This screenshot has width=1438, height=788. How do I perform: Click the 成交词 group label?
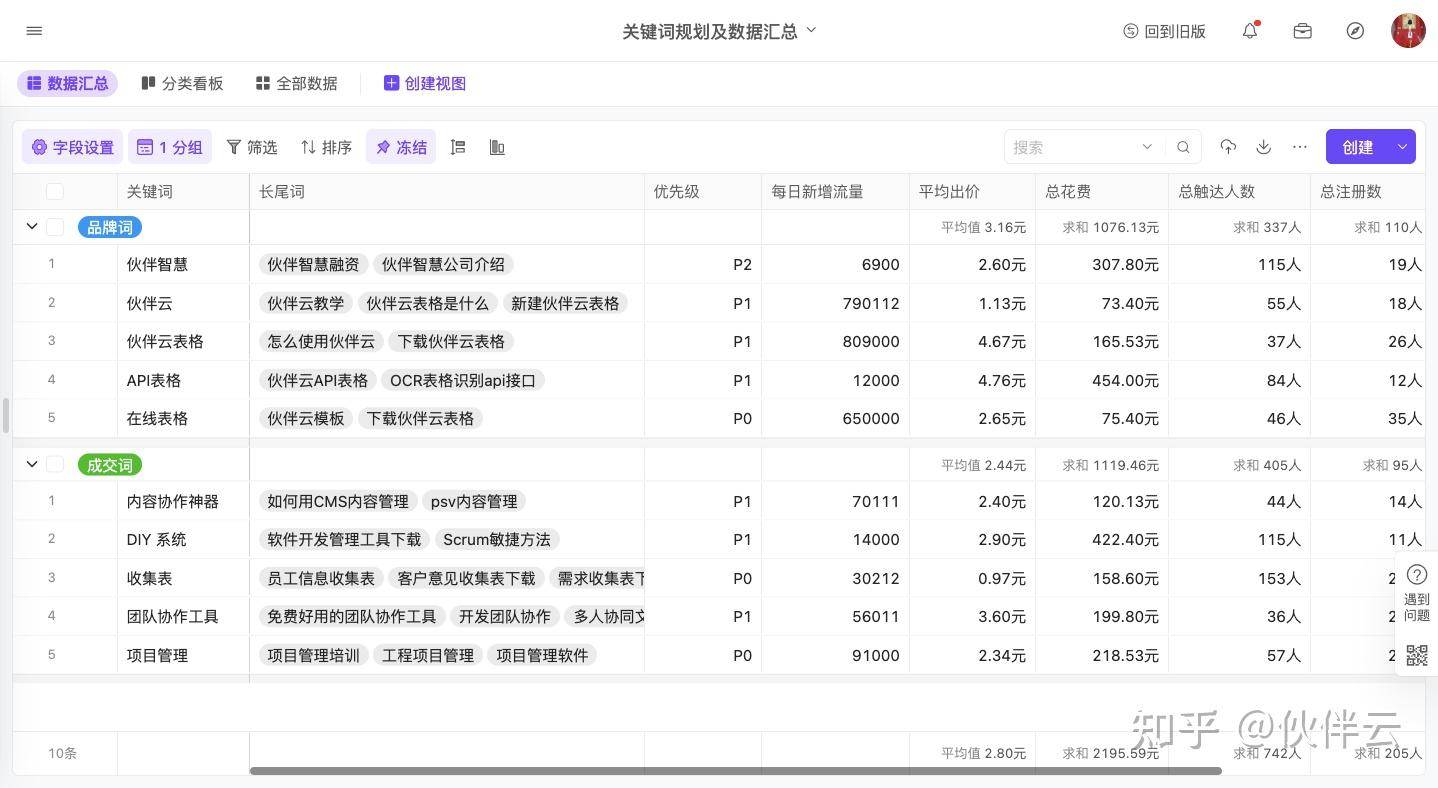[110, 464]
